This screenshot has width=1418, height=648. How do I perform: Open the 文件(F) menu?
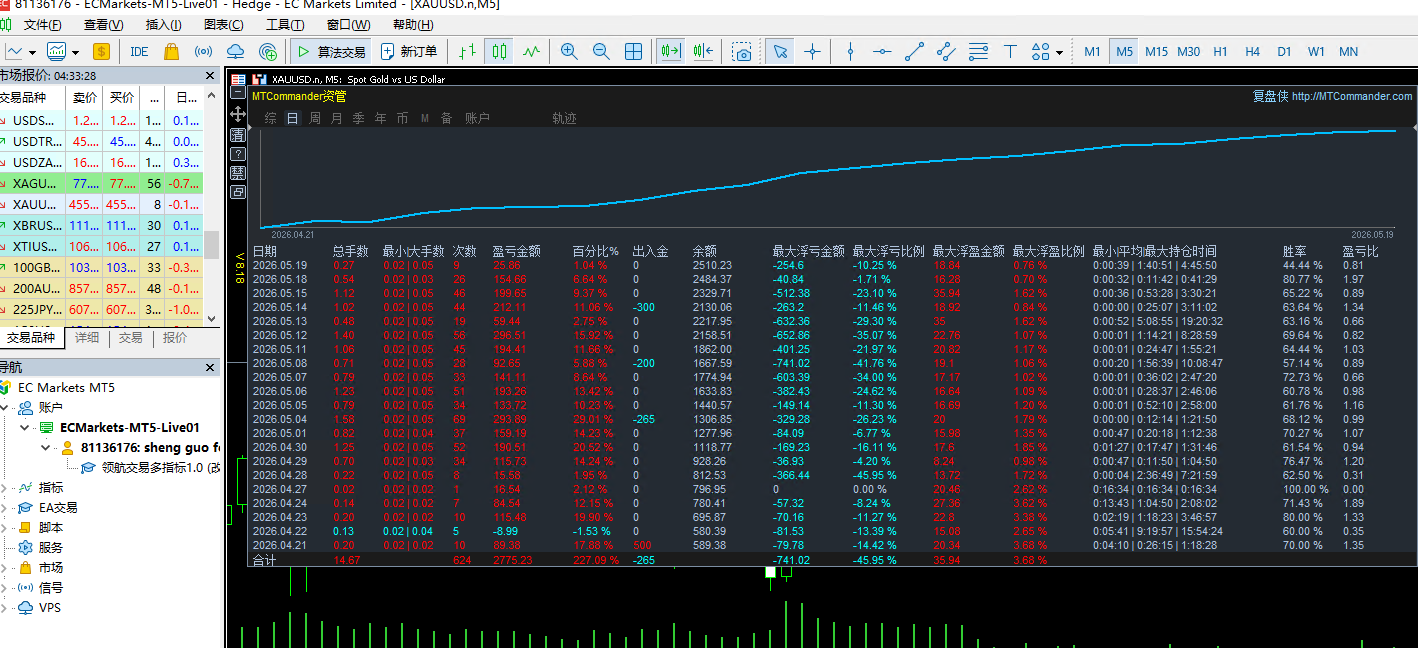point(42,25)
